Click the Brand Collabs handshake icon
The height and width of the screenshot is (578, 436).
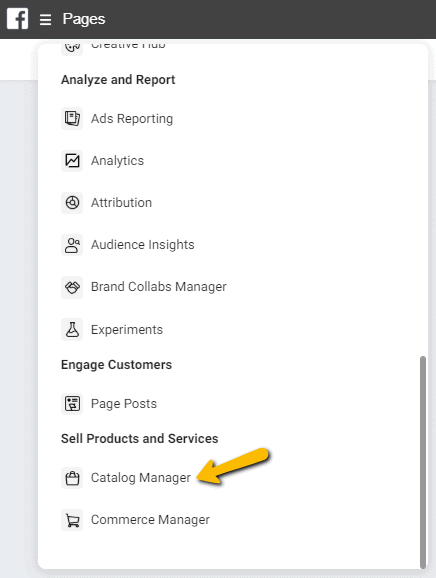point(72,287)
